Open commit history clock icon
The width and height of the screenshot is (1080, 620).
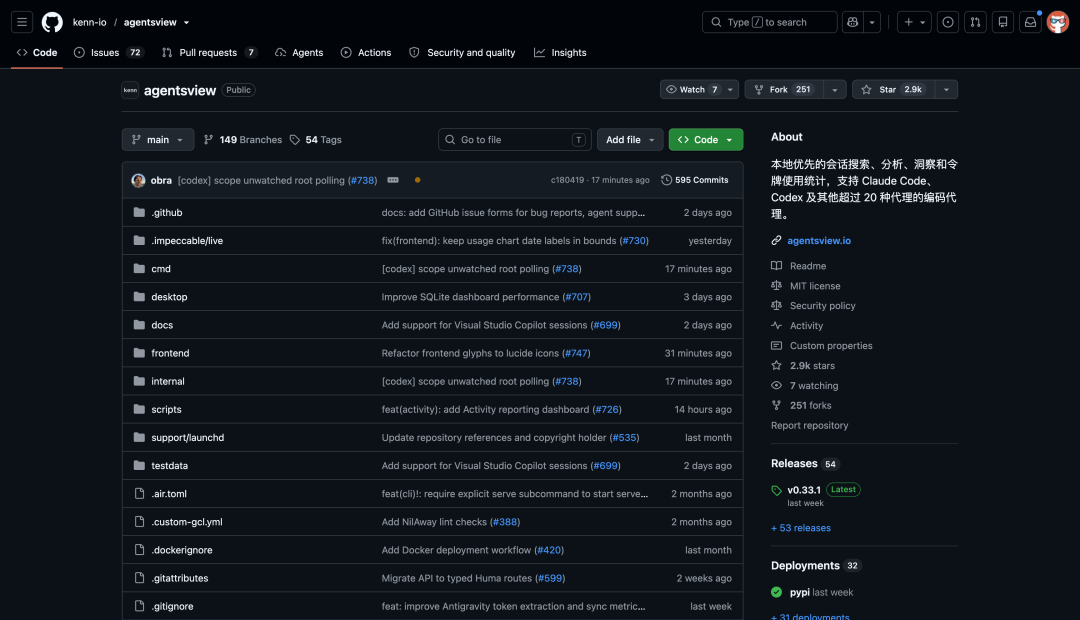666,180
